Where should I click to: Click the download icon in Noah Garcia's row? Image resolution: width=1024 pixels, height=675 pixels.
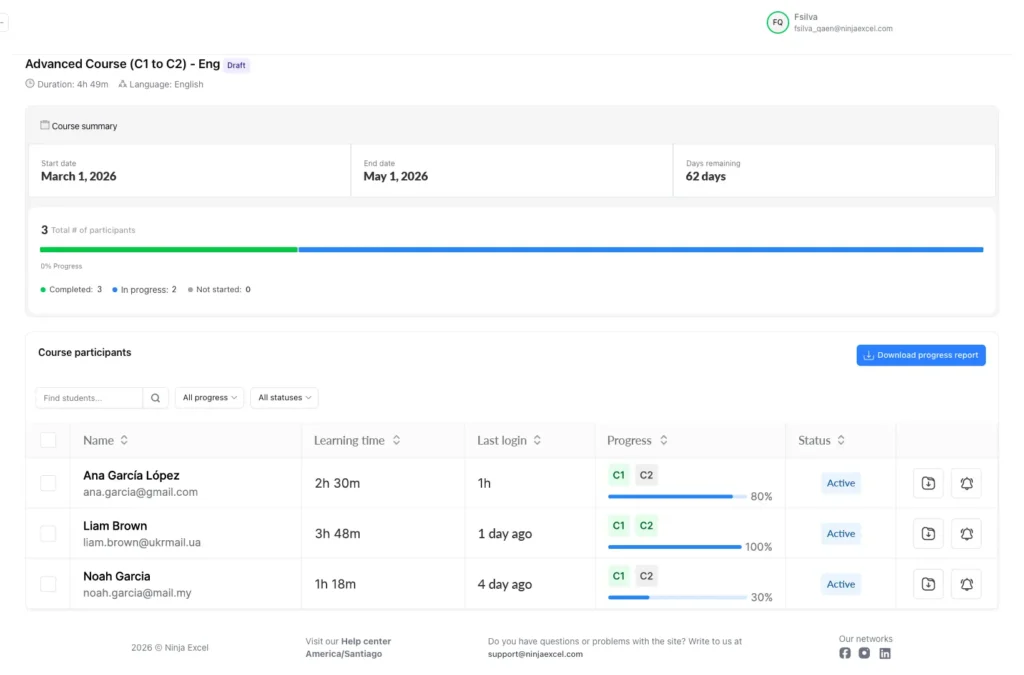pos(927,583)
